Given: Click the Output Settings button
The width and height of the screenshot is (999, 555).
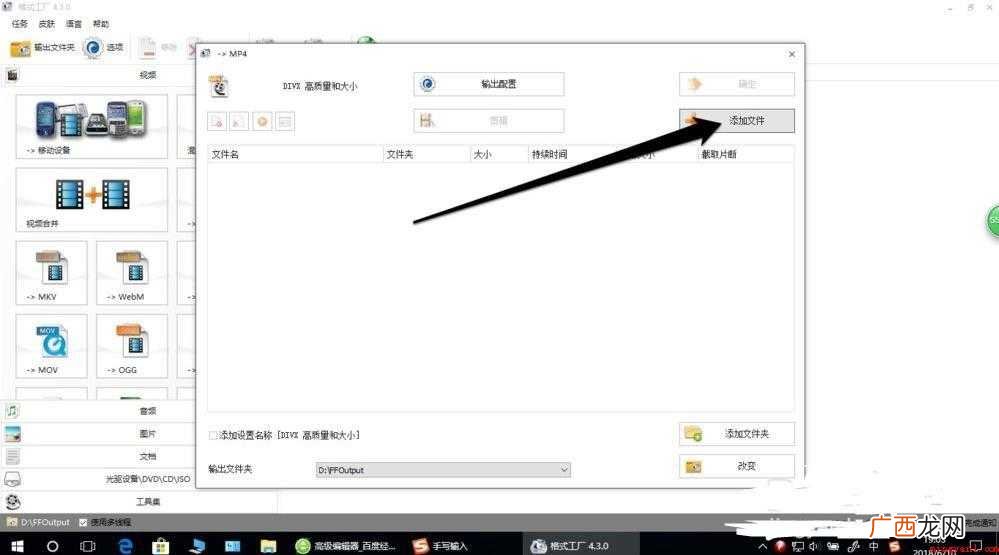Looking at the screenshot, I should [489, 84].
